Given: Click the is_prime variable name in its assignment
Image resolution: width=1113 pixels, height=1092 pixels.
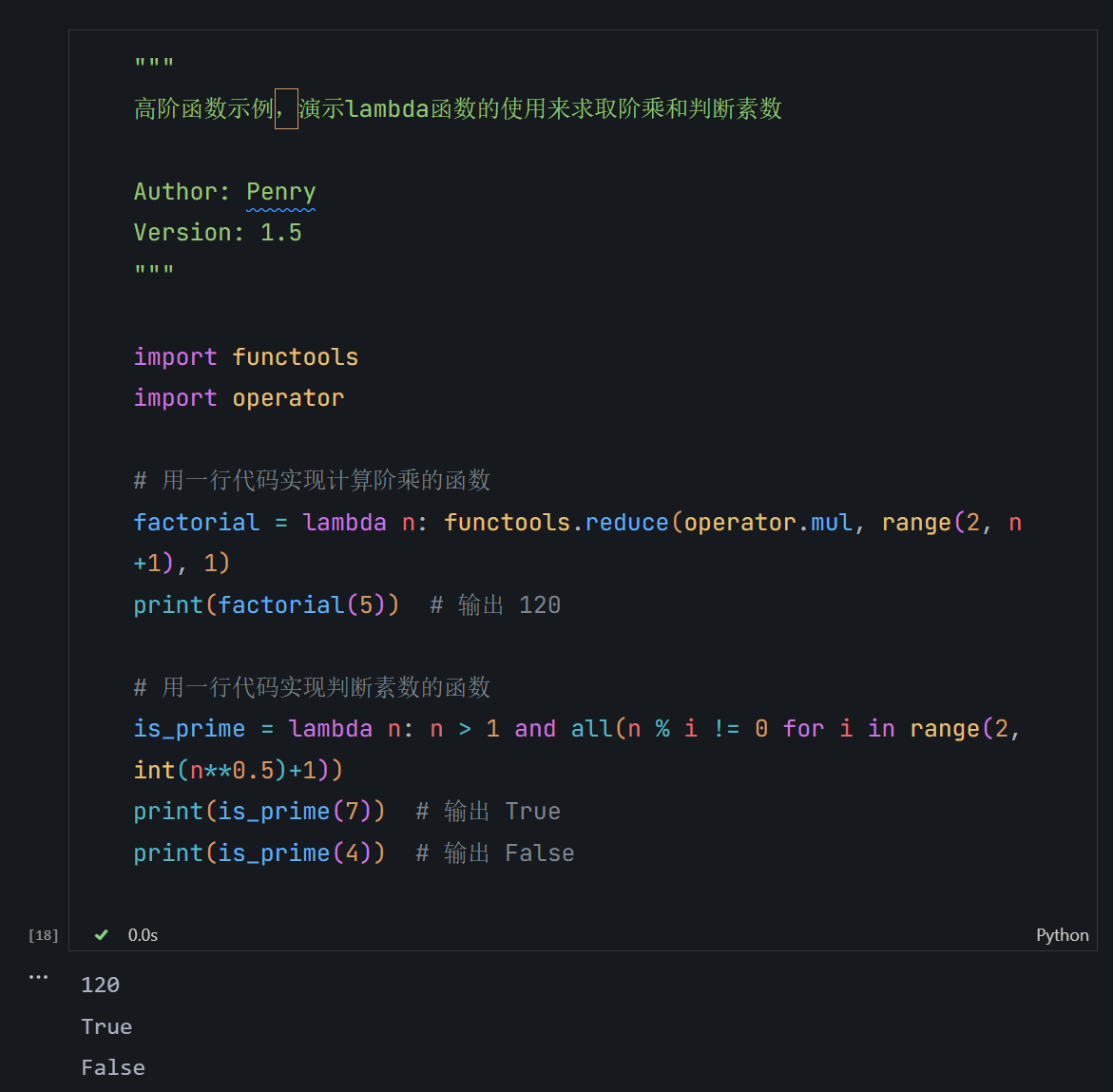Looking at the screenshot, I should [189, 729].
